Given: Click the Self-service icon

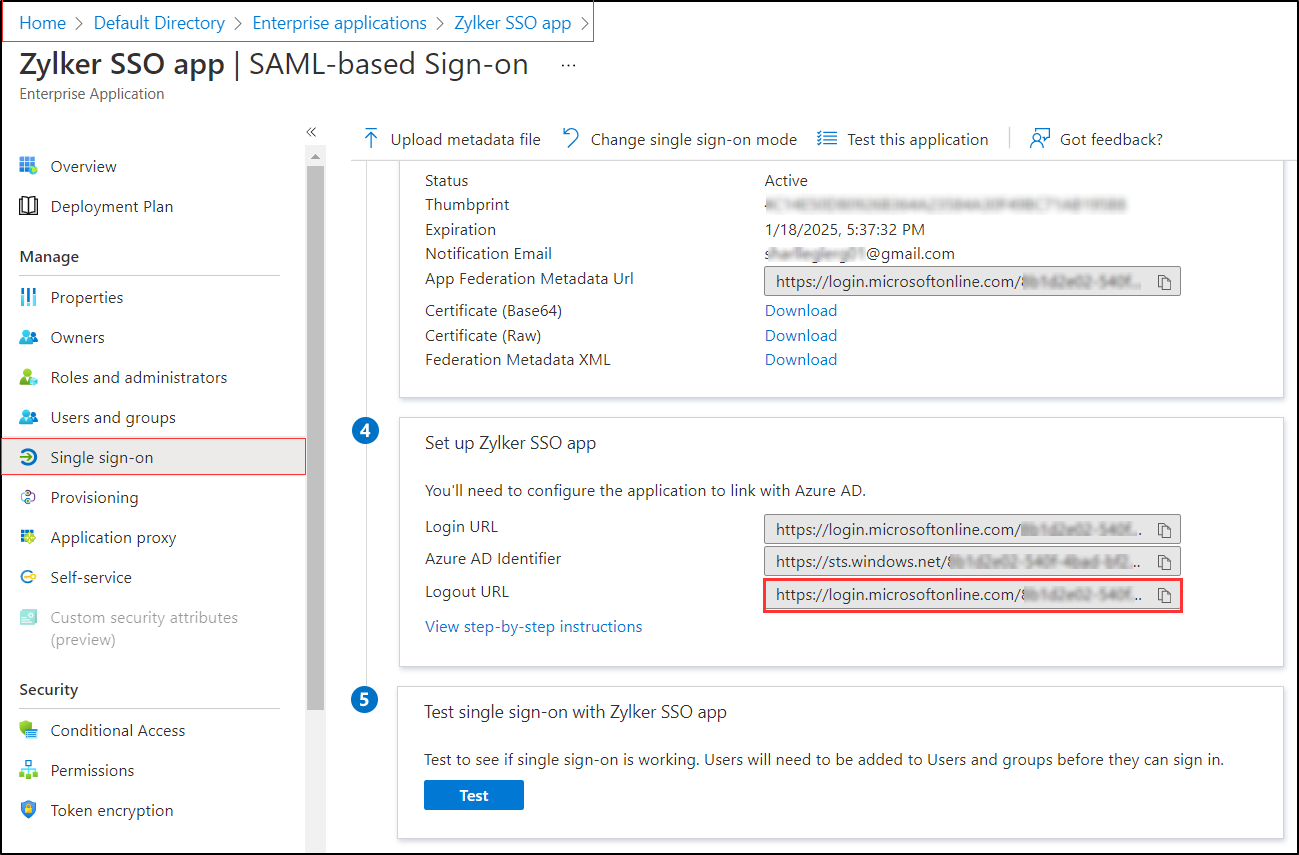Looking at the screenshot, I should pos(29,577).
